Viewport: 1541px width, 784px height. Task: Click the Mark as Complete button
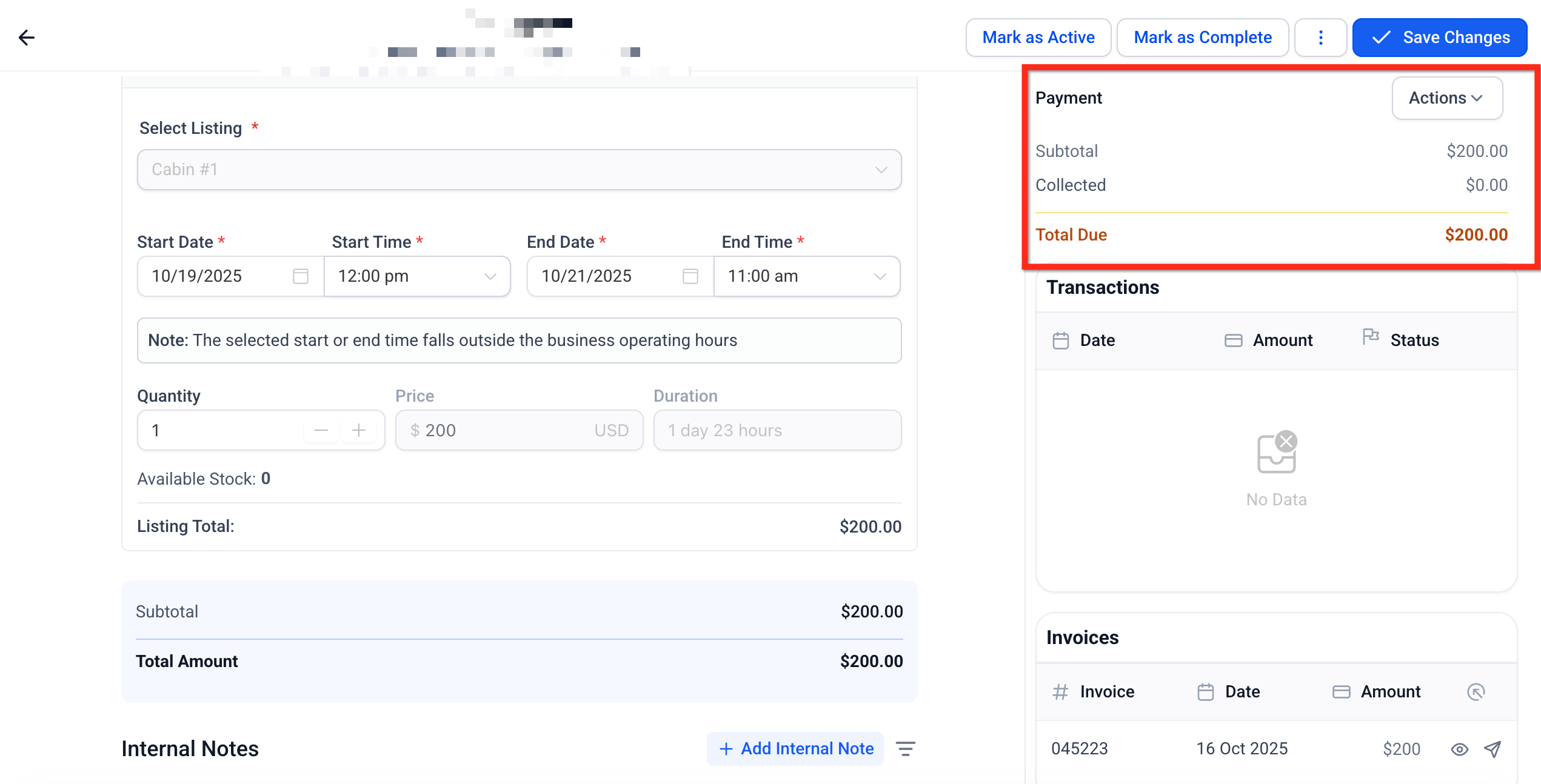(1202, 38)
